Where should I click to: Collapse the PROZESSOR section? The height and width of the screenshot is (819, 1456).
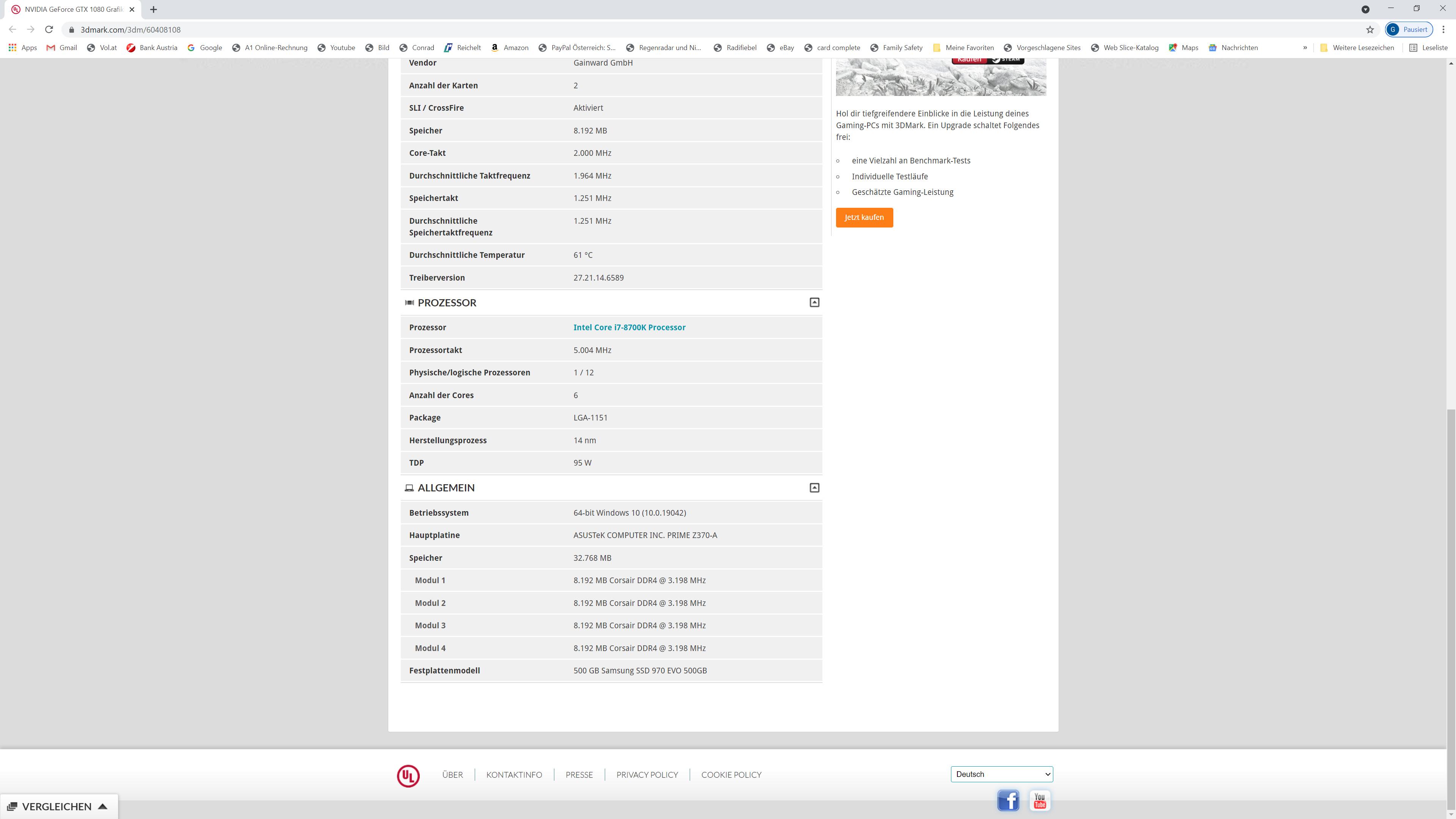(814, 303)
